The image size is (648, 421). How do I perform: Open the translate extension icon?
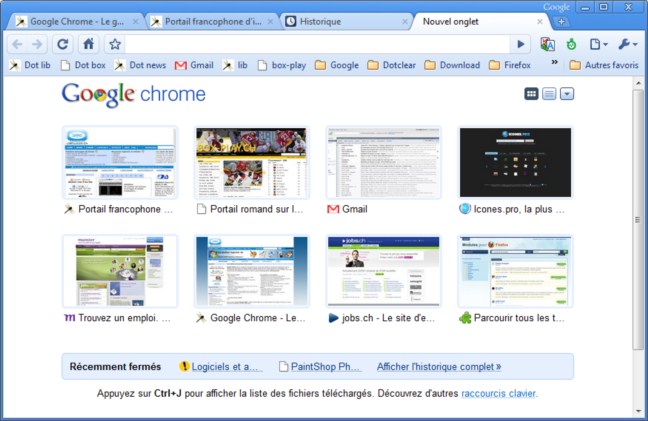click(x=548, y=44)
